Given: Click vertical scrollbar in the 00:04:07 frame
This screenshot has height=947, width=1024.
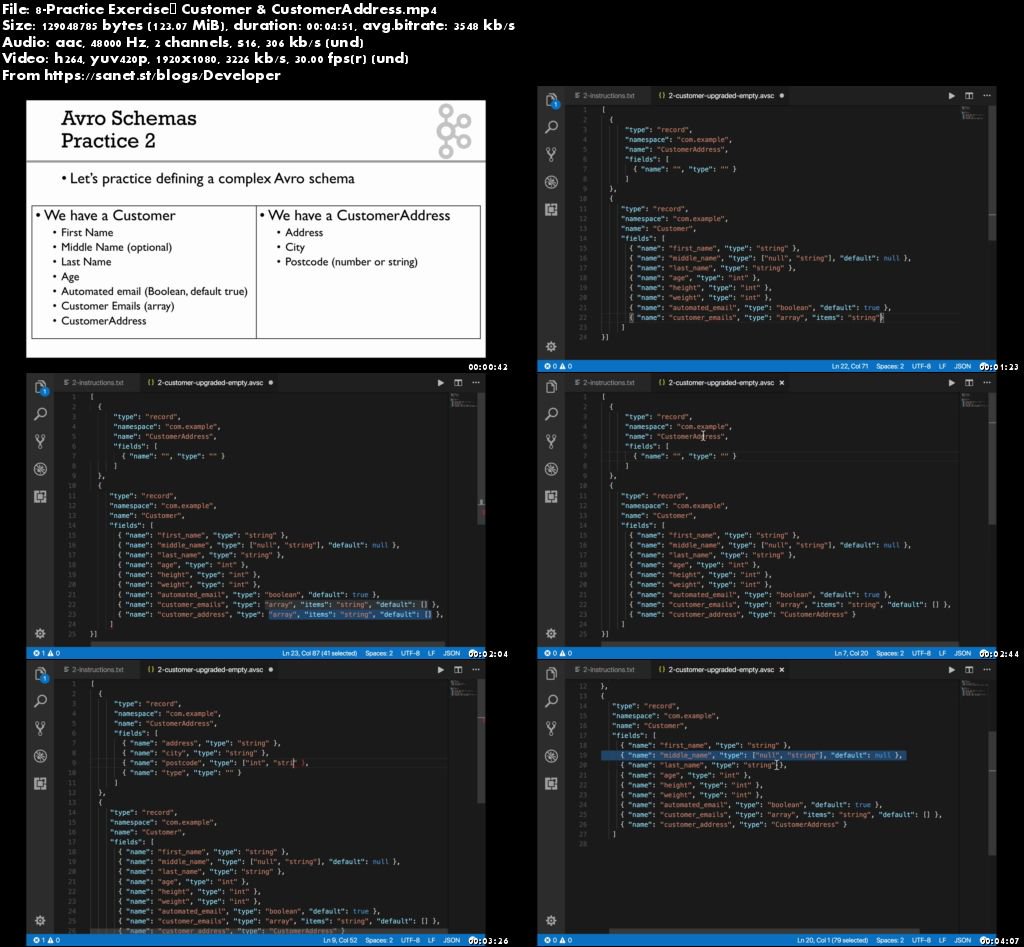Looking at the screenshot, I should tap(992, 794).
